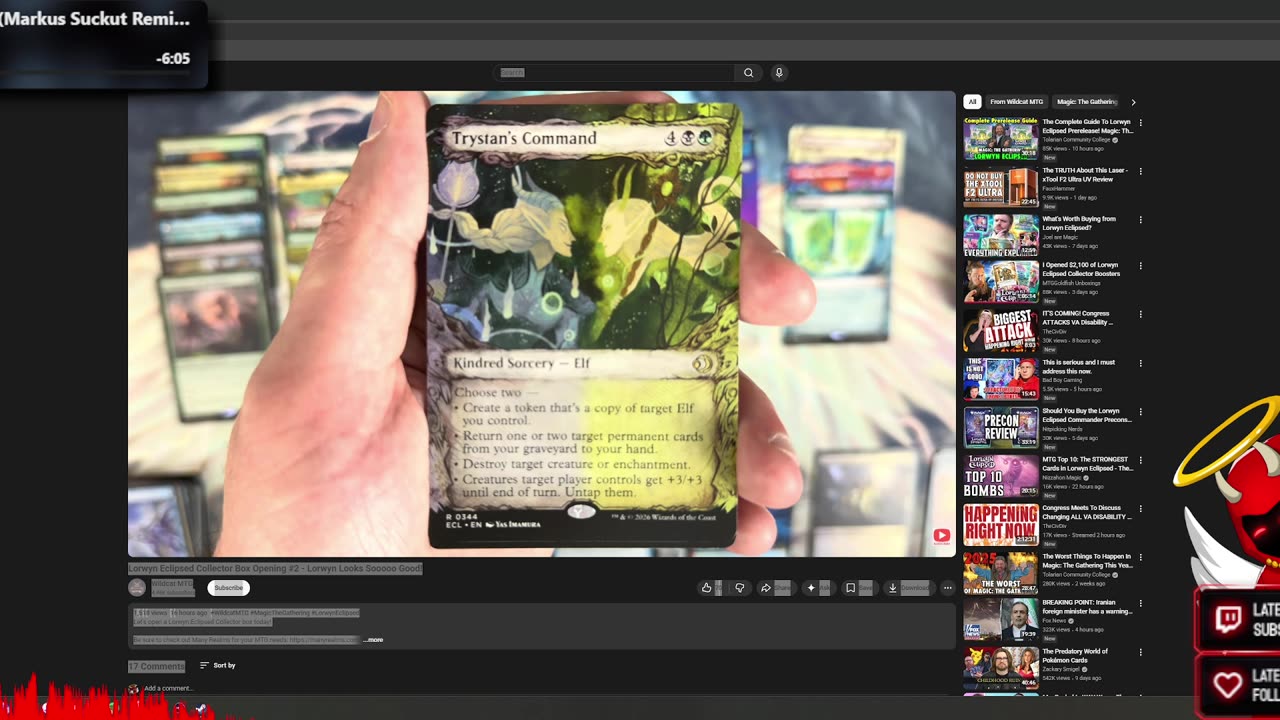1280x720 pixels.
Task: Open options for MTG Top 10 STRONGEST video
Action: click(1140, 460)
